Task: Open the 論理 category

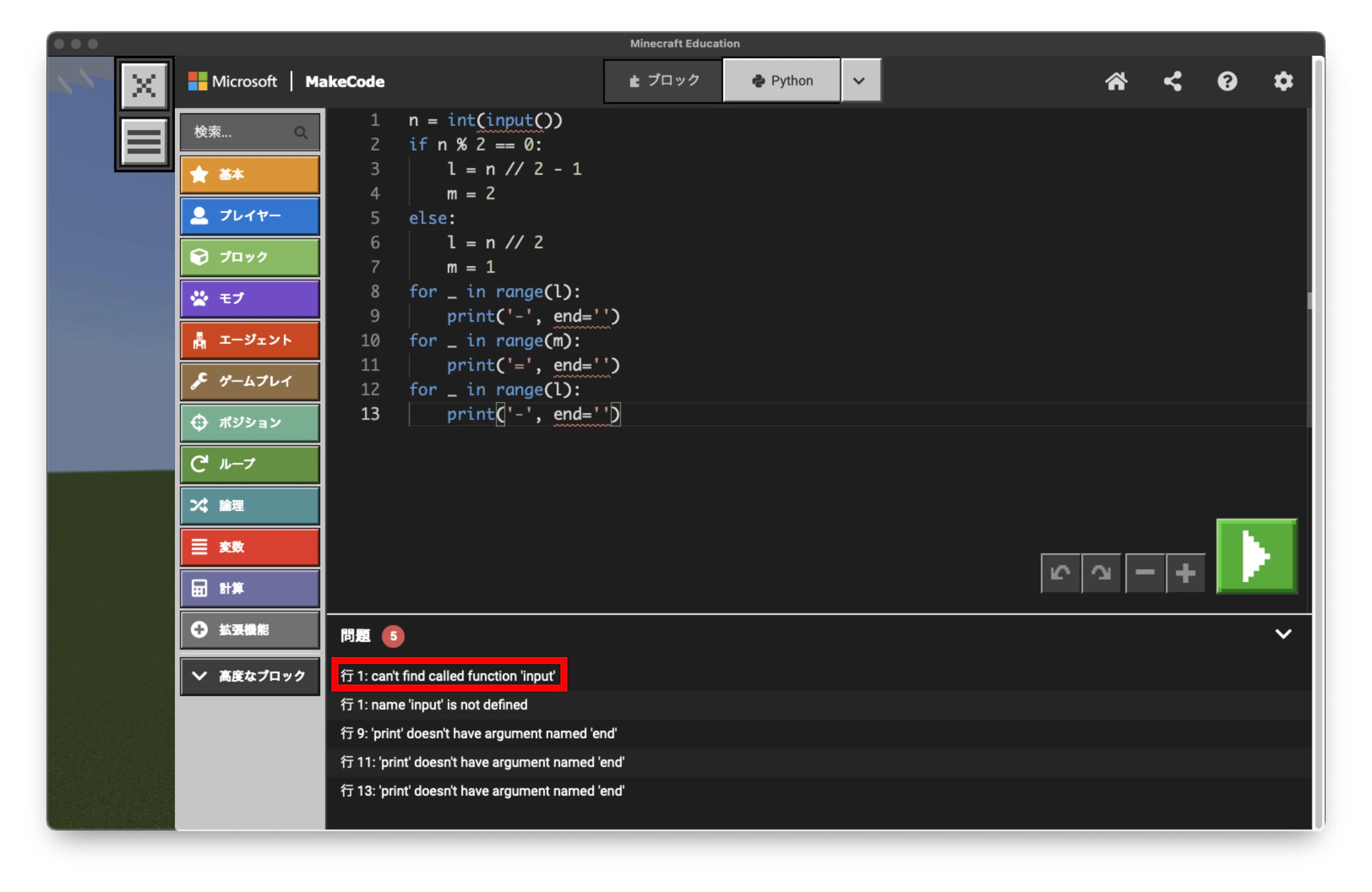Action: pos(250,506)
